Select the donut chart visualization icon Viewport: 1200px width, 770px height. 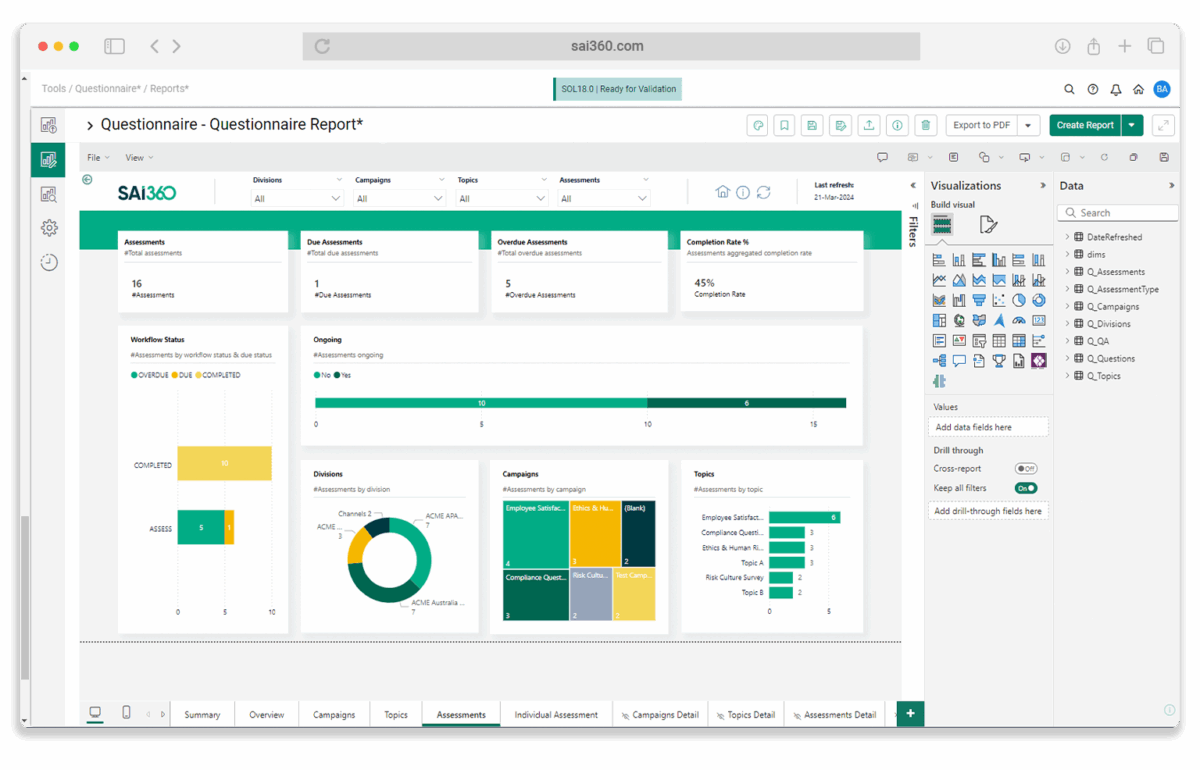(x=1039, y=300)
